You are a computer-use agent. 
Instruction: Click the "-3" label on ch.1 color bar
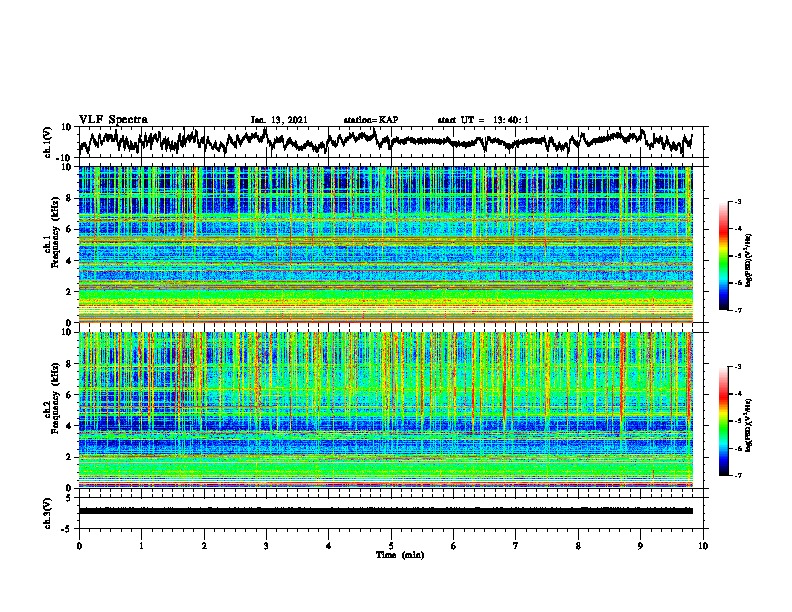pos(737,201)
